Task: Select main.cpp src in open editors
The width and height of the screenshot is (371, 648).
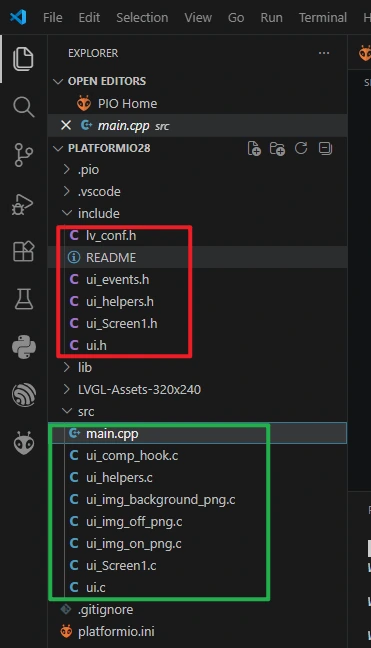Action: (197, 125)
